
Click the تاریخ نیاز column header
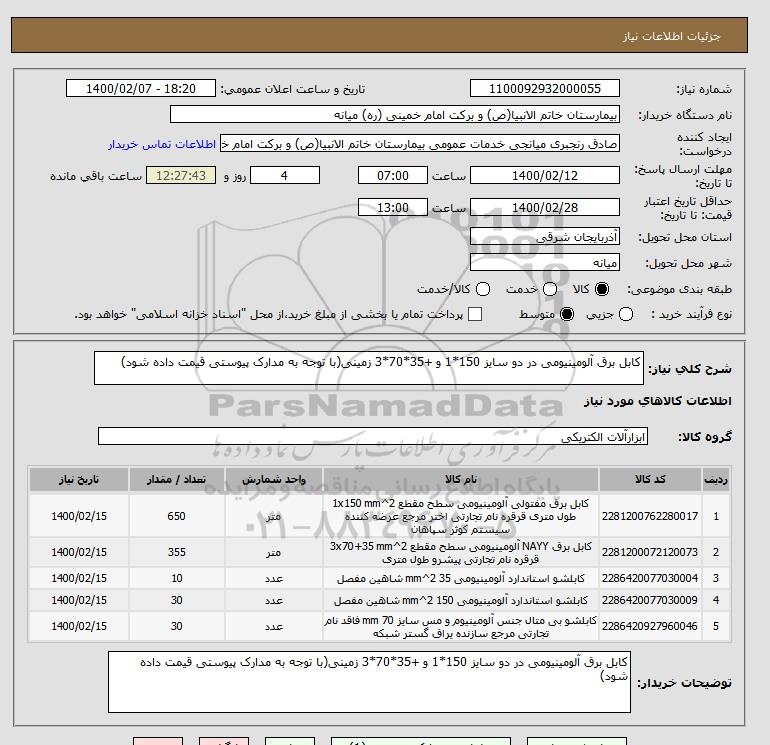pyautogui.click(x=79, y=479)
